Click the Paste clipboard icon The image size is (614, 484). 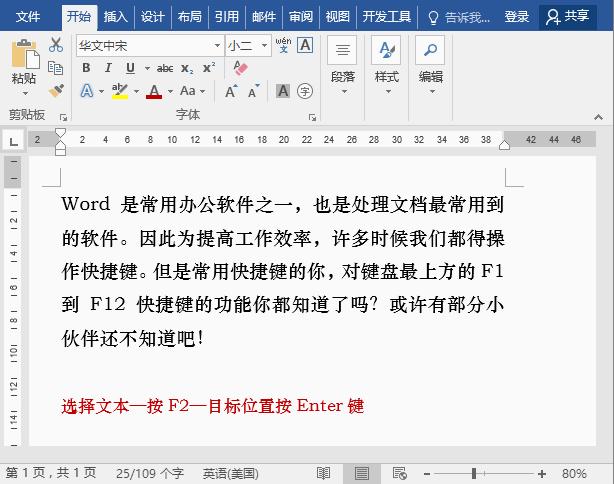(25, 54)
